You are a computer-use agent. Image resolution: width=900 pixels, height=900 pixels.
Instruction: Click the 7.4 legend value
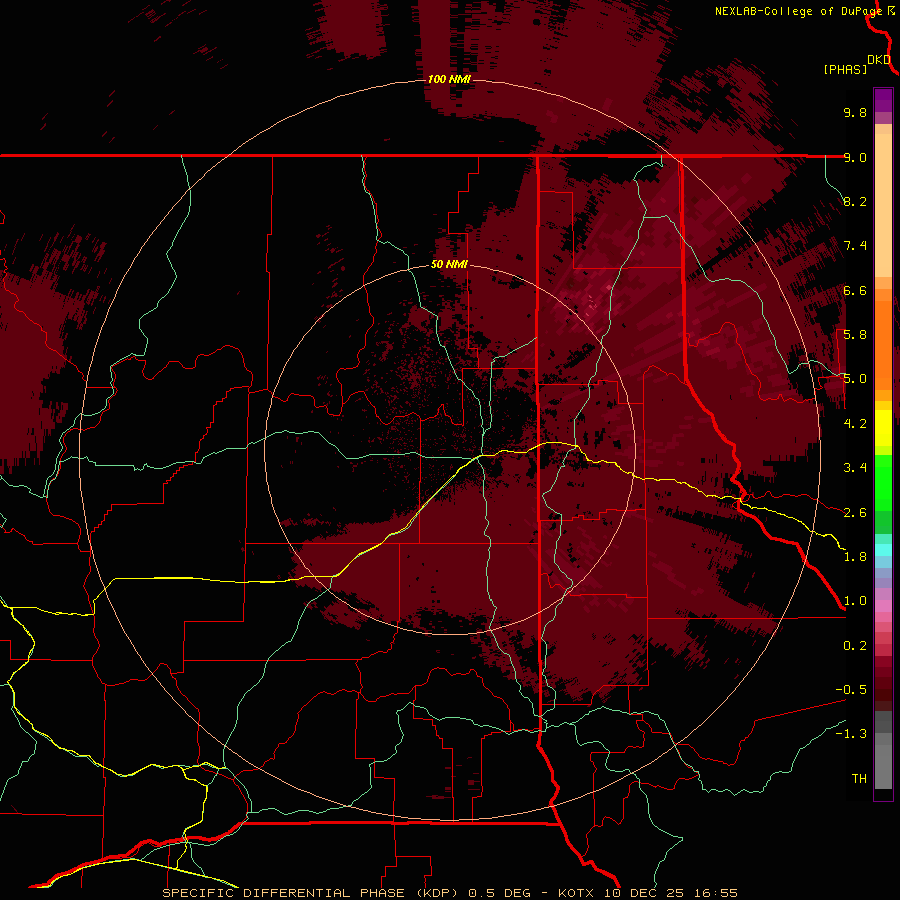pyautogui.click(x=855, y=246)
